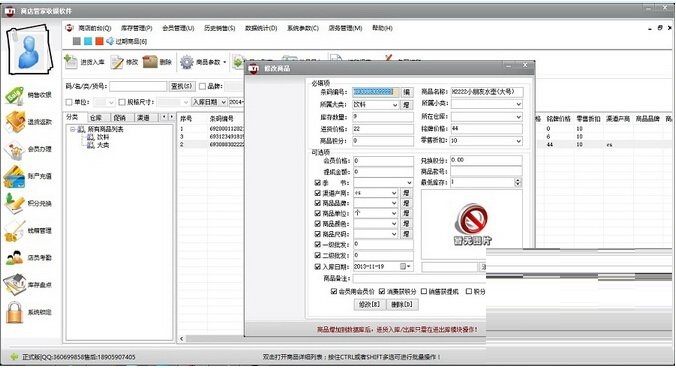Open the 会员办理 membership icon
Viewport: 676px width, 368px height.
pyautogui.click(x=14, y=150)
